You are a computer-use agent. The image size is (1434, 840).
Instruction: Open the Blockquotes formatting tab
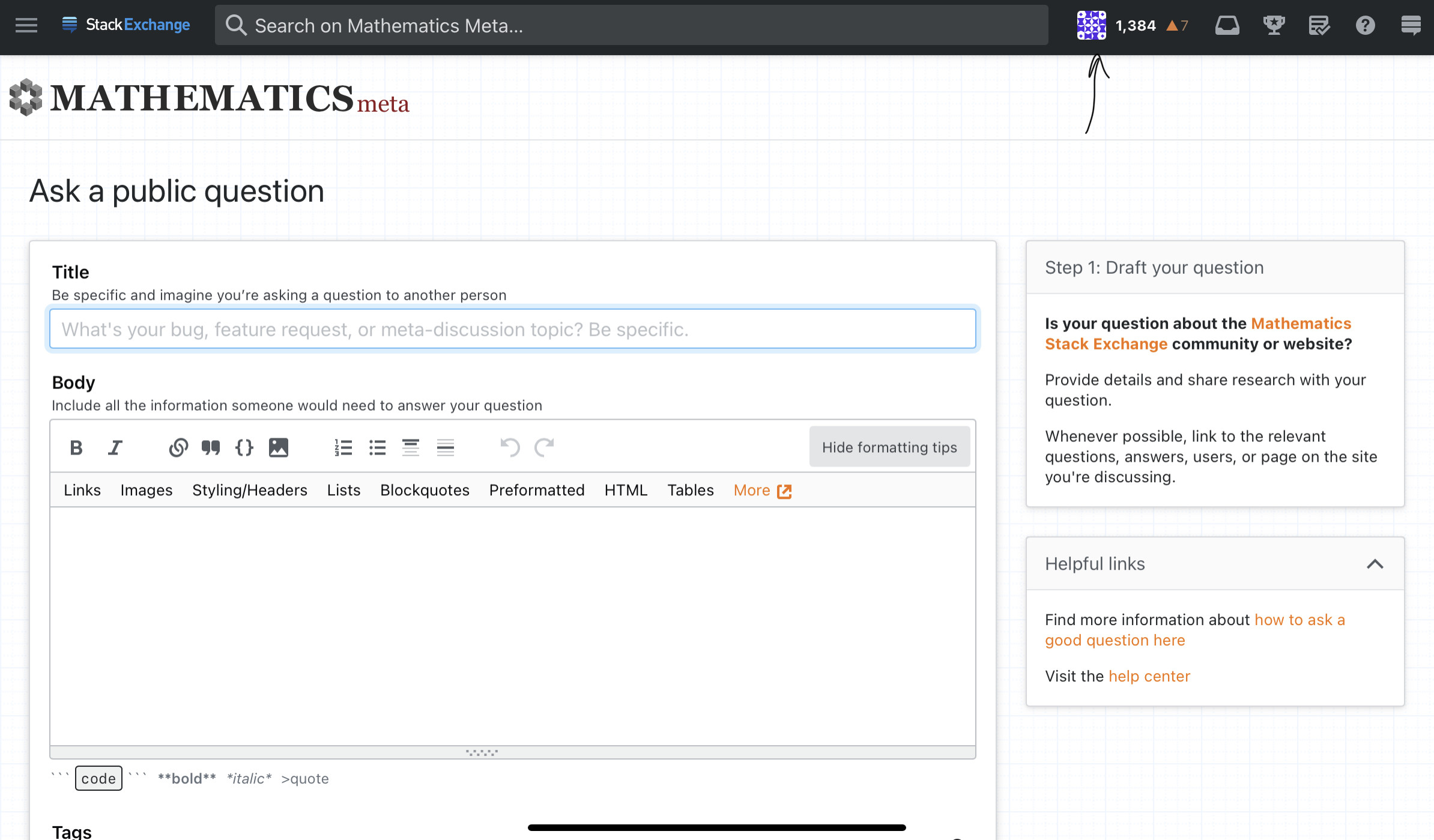click(x=425, y=490)
